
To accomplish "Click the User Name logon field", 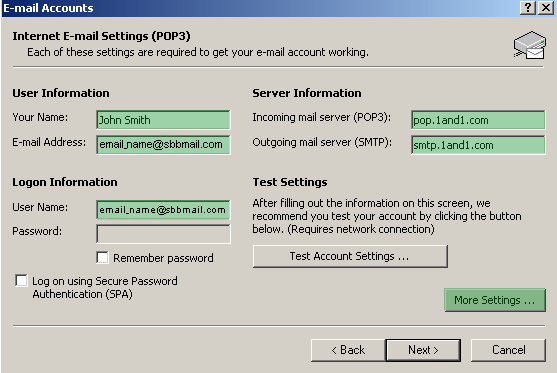I will tap(163, 210).
